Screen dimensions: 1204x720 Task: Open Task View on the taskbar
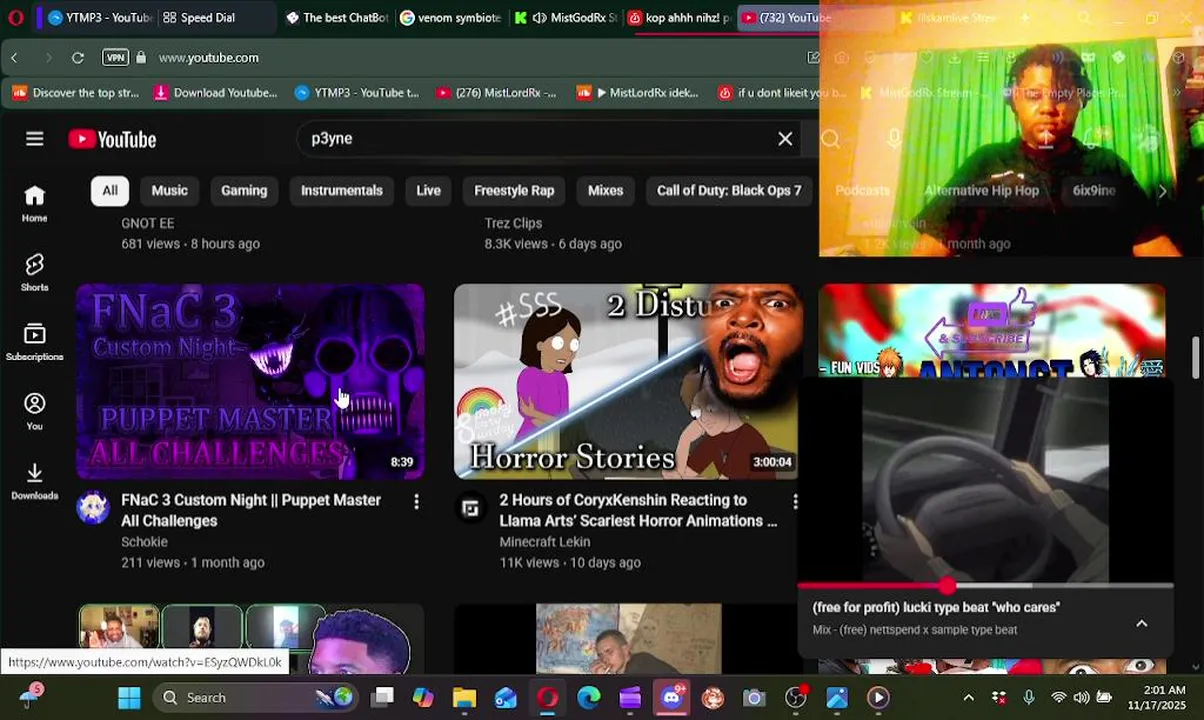pos(383,697)
